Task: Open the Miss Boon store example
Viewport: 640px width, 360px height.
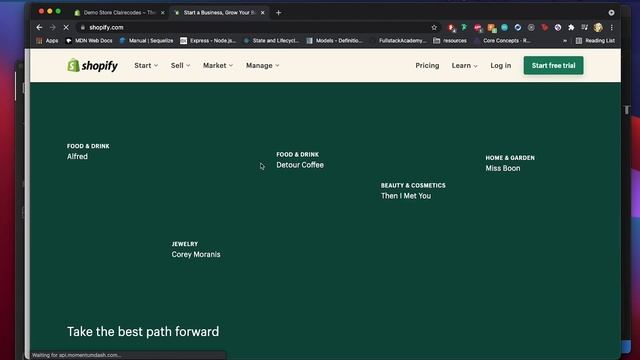Action: (x=503, y=168)
